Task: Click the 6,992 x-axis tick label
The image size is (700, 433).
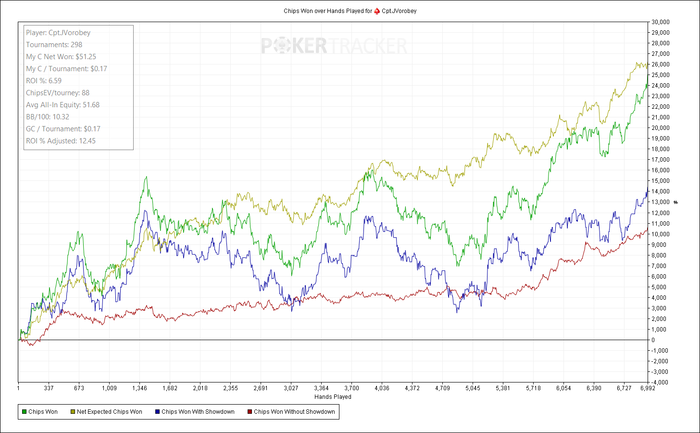Action: coord(647,388)
